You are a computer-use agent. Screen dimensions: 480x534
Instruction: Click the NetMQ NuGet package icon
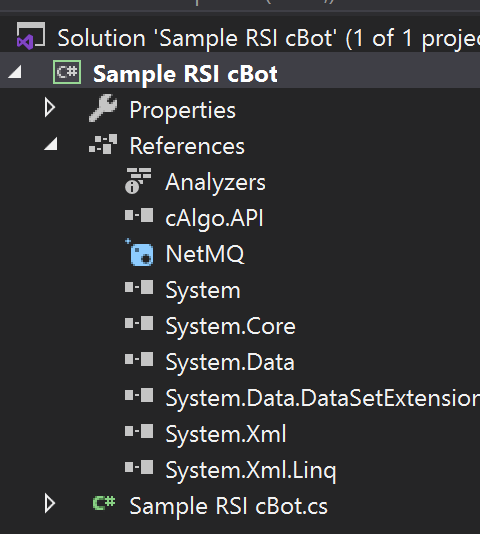[140, 252]
